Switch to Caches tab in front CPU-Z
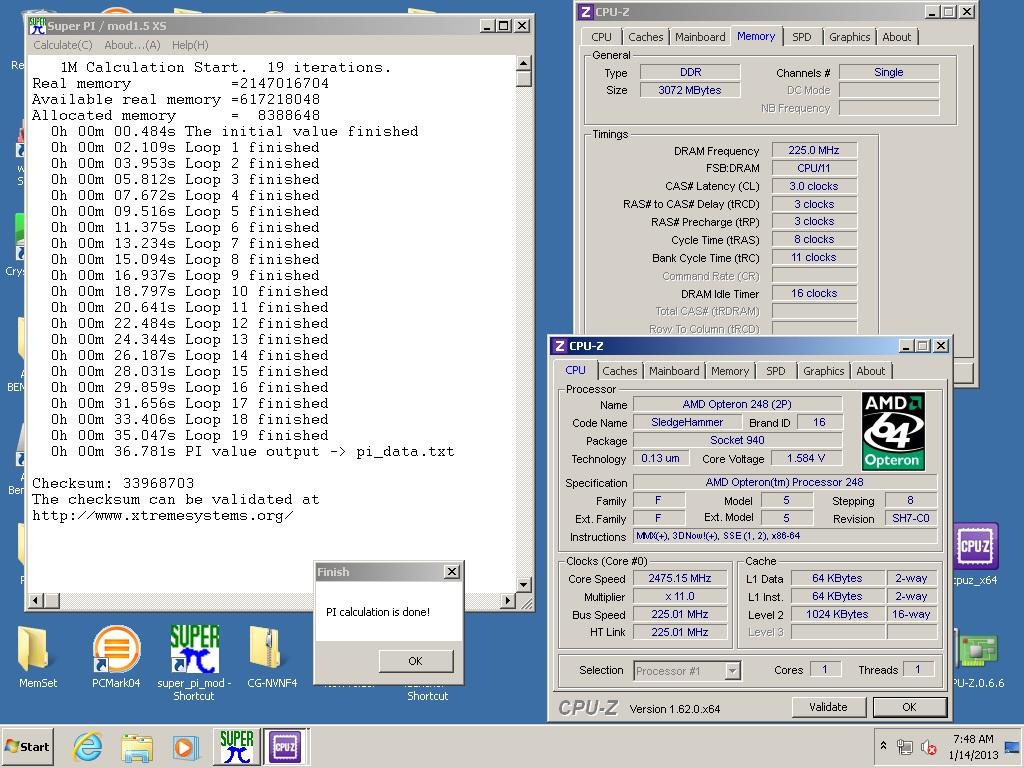The width and height of the screenshot is (1024, 768). 619,371
